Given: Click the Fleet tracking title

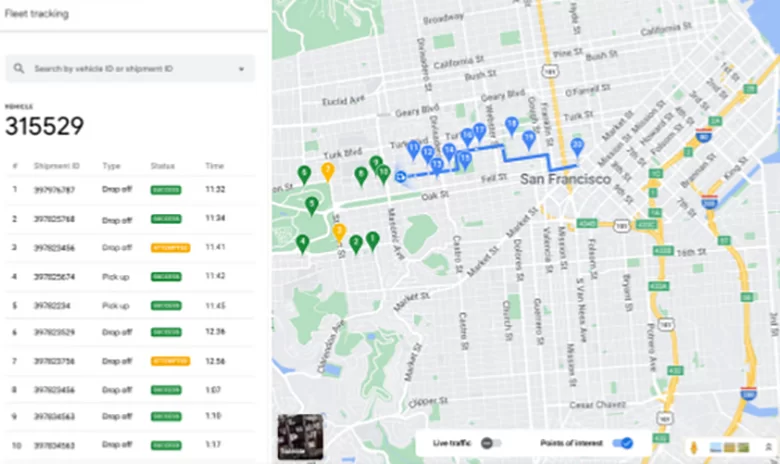Looking at the screenshot, I should 36,13.
